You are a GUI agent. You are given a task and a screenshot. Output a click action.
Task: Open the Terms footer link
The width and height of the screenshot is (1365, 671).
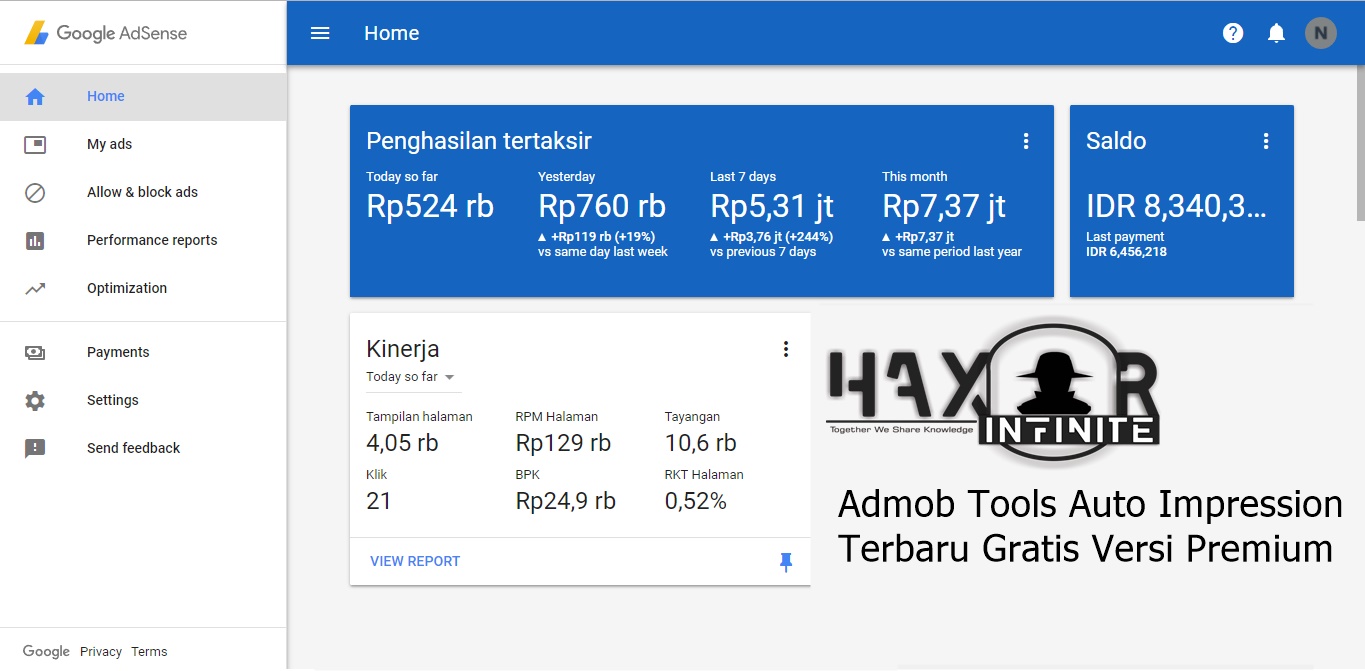[x=149, y=652]
